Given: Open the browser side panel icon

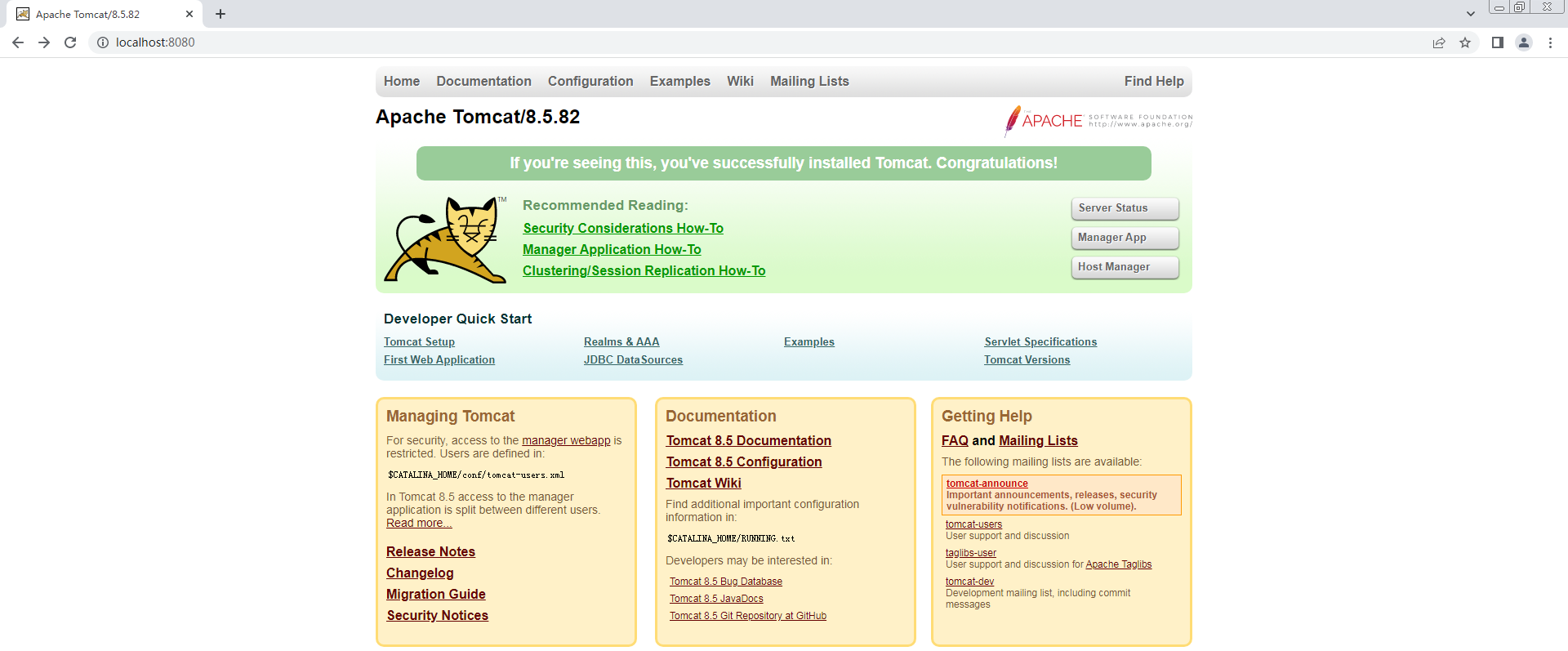Looking at the screenshot, I should click(1497, 42).
